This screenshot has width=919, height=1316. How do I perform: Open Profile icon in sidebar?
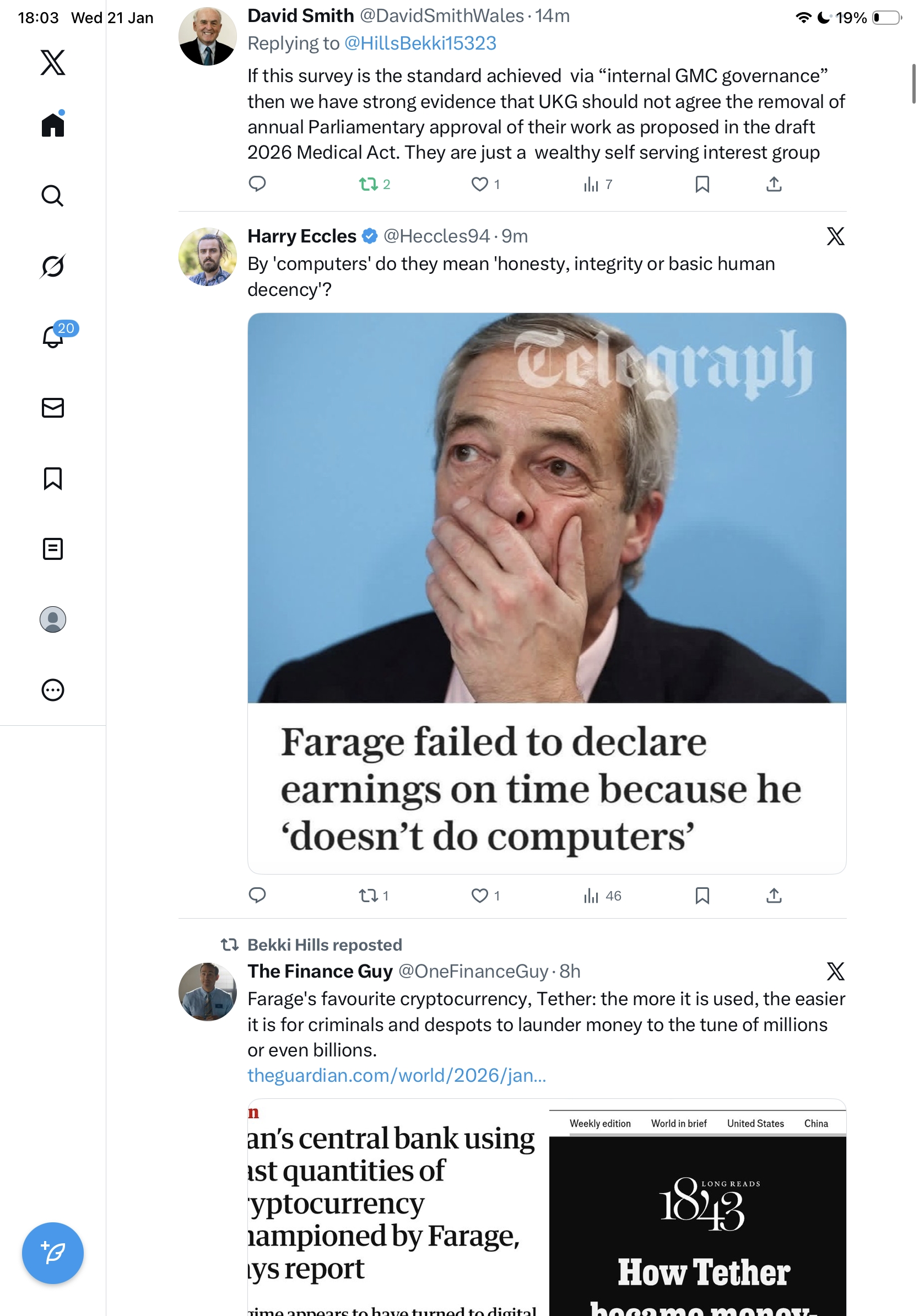[x=53, y=619]
